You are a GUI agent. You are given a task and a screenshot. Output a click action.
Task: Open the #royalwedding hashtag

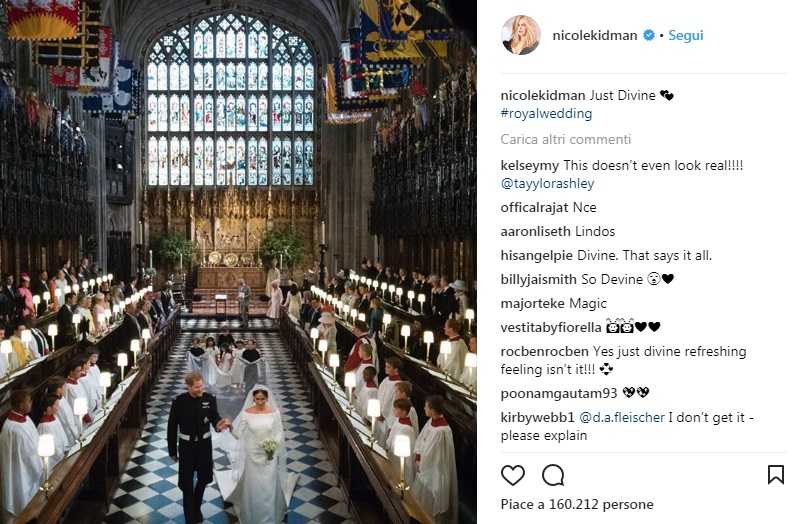pos(546,114)
